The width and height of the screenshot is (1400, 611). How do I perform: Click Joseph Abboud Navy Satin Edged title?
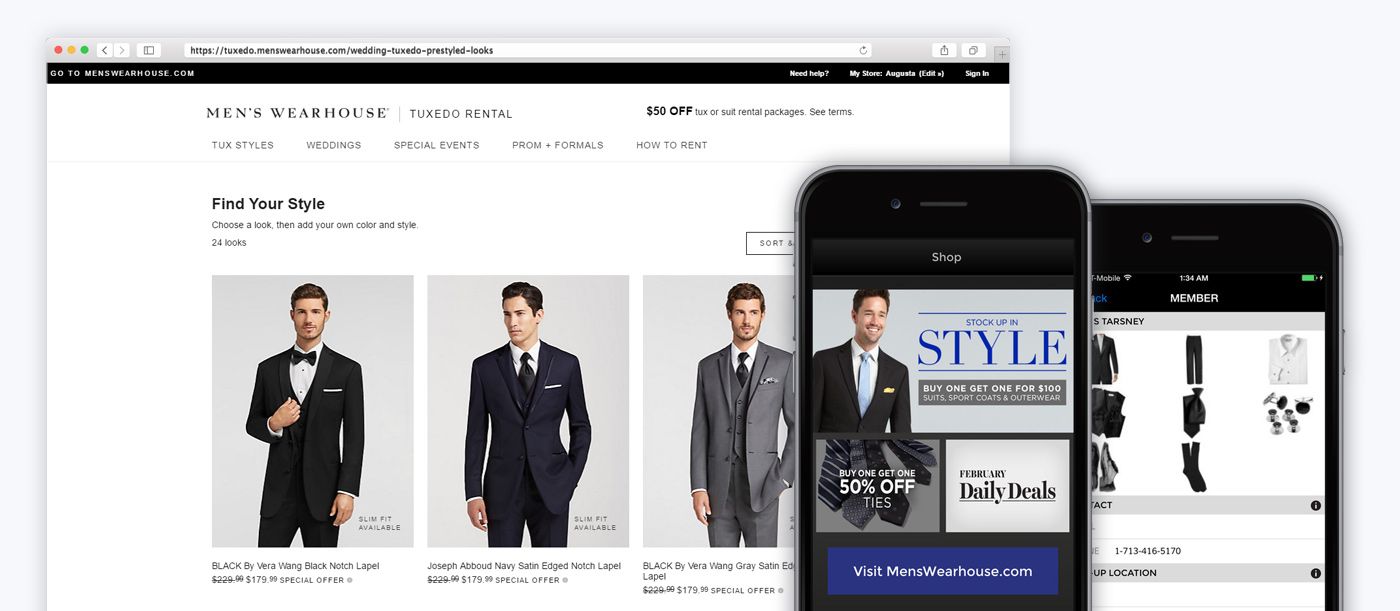pyautogui.click(x=524, y=566)
